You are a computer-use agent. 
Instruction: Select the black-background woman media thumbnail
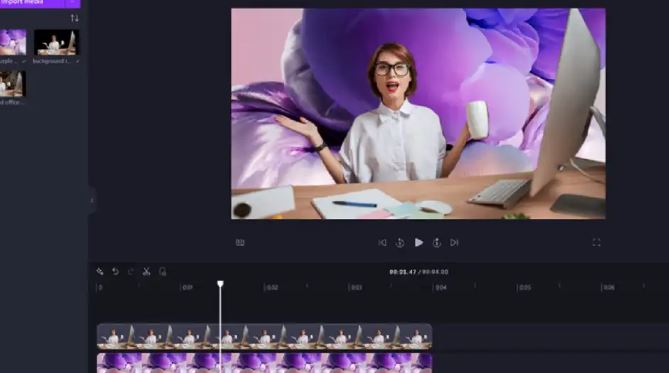[x=56, y=42]
